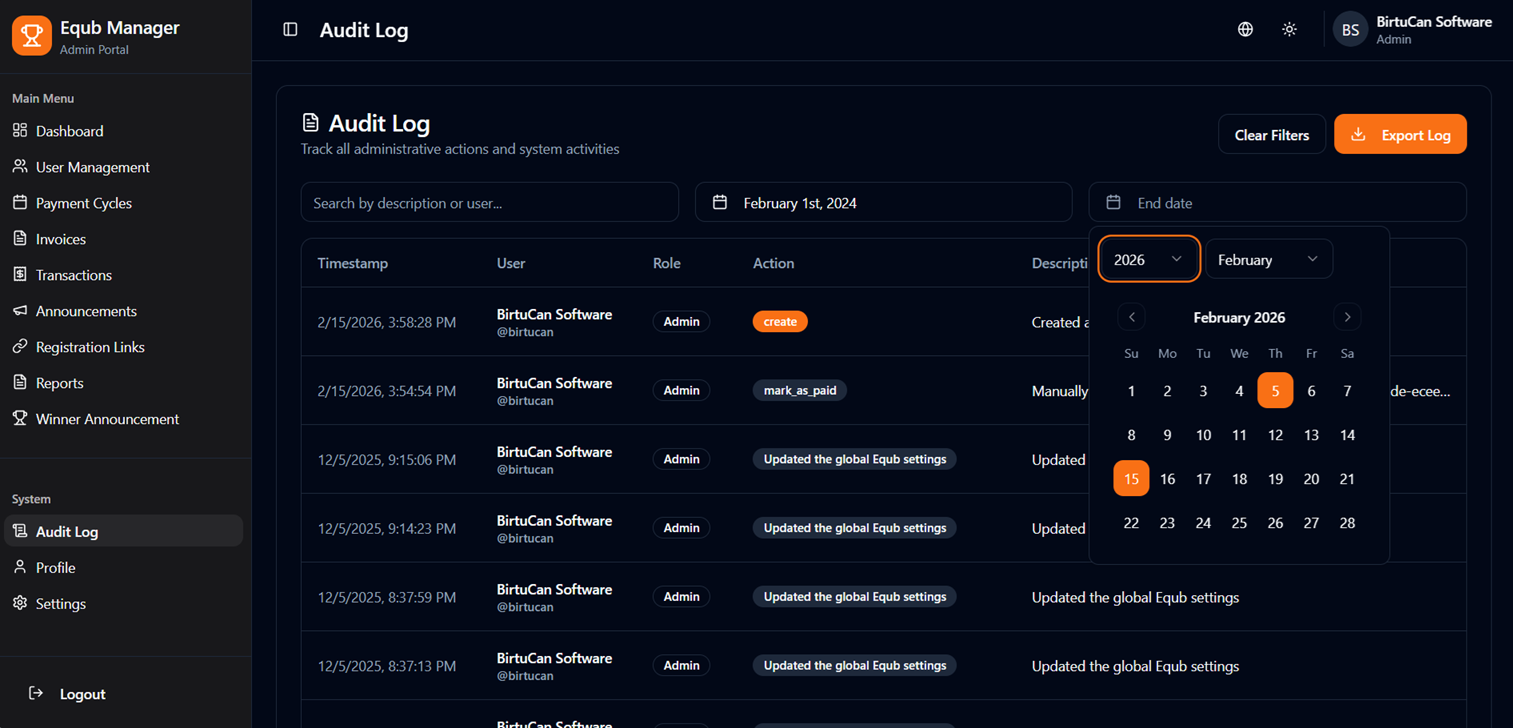This screenshot has height=728, width=1513.
Task: Go to next month in calendar
Action: (x=1347, y=317)
